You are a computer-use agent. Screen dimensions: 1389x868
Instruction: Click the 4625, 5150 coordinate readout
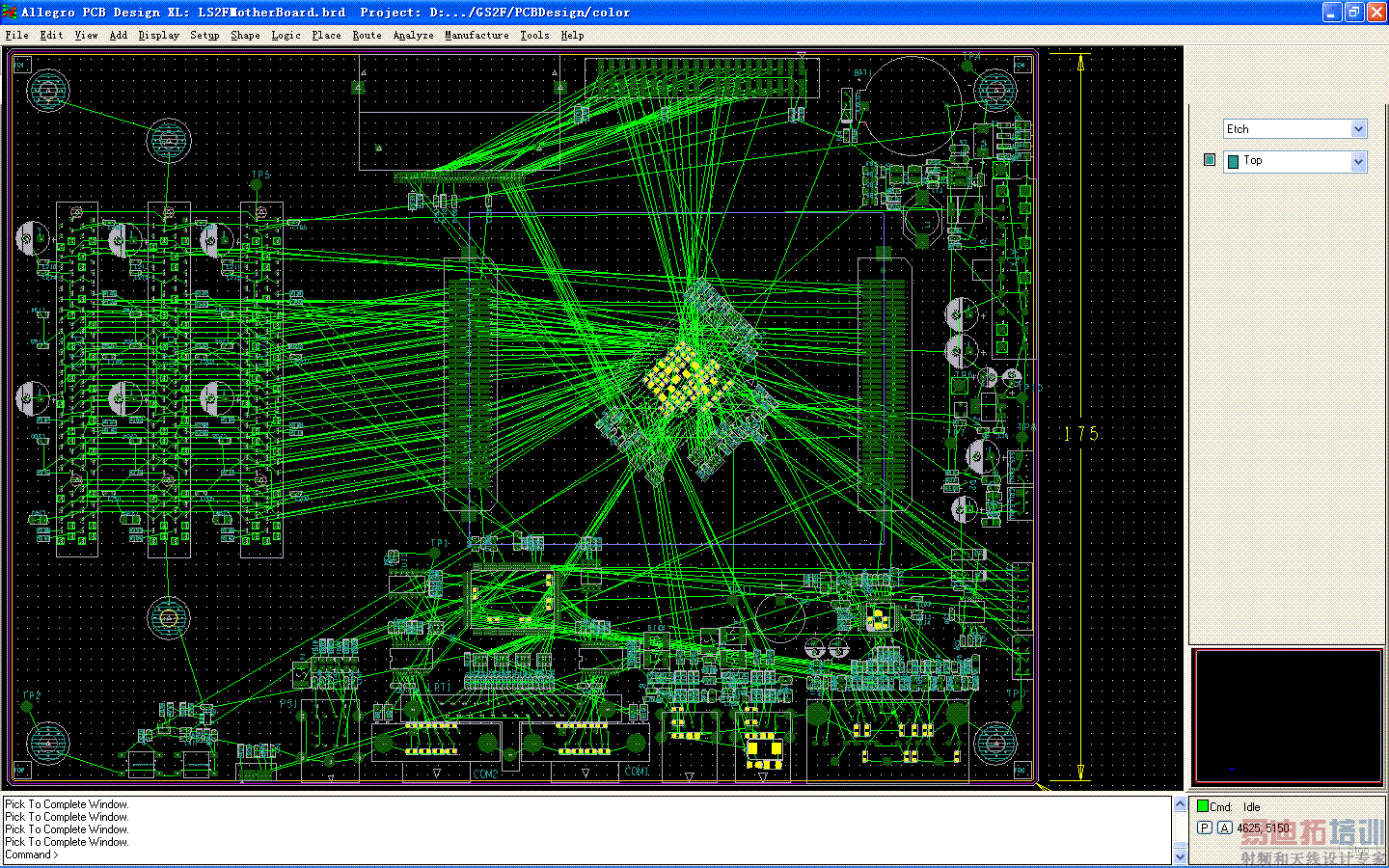pos(1263,827)
